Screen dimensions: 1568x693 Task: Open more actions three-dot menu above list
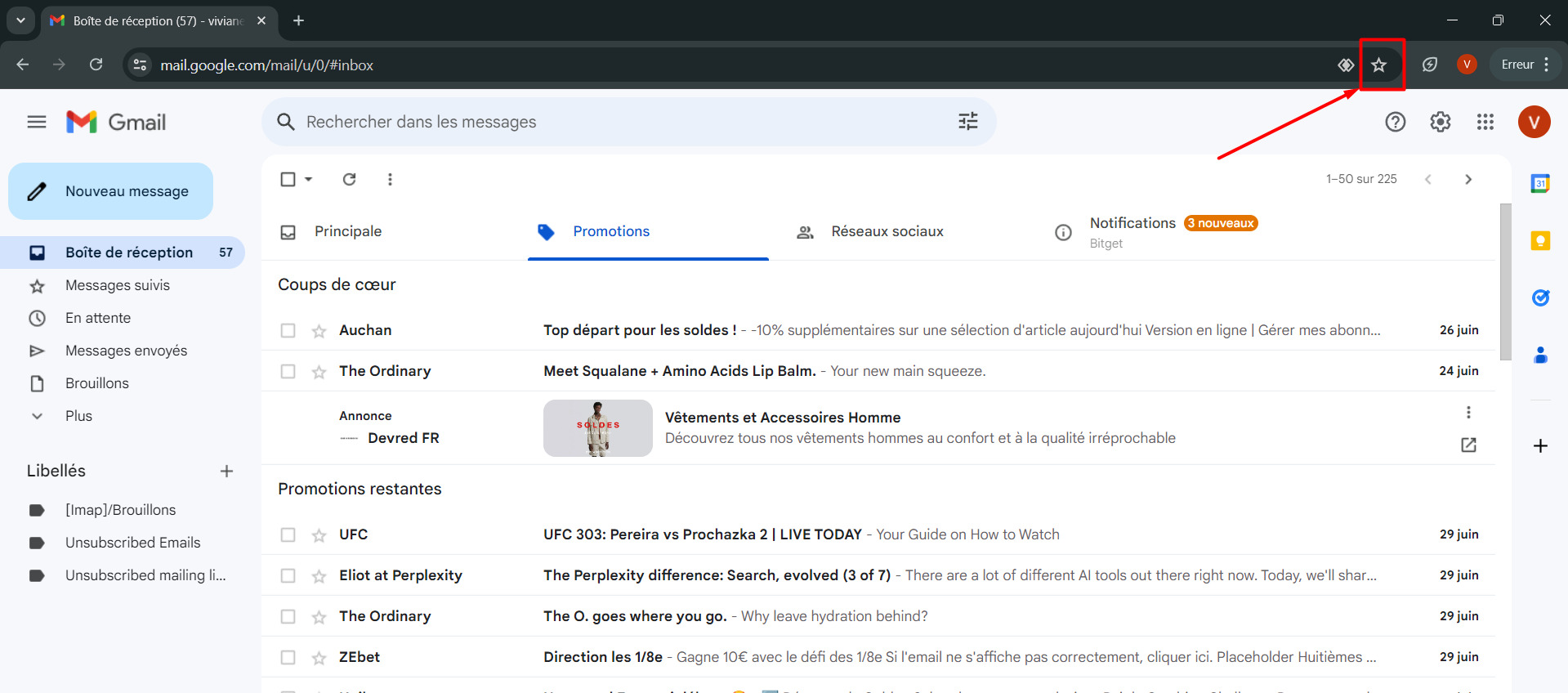(x=390, y=179)
